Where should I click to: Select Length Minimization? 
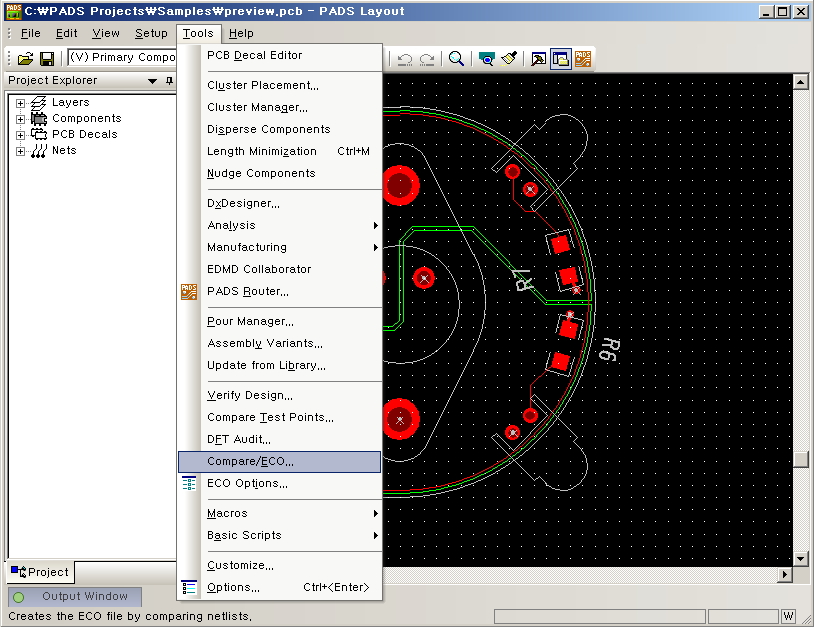coord(279,152)
